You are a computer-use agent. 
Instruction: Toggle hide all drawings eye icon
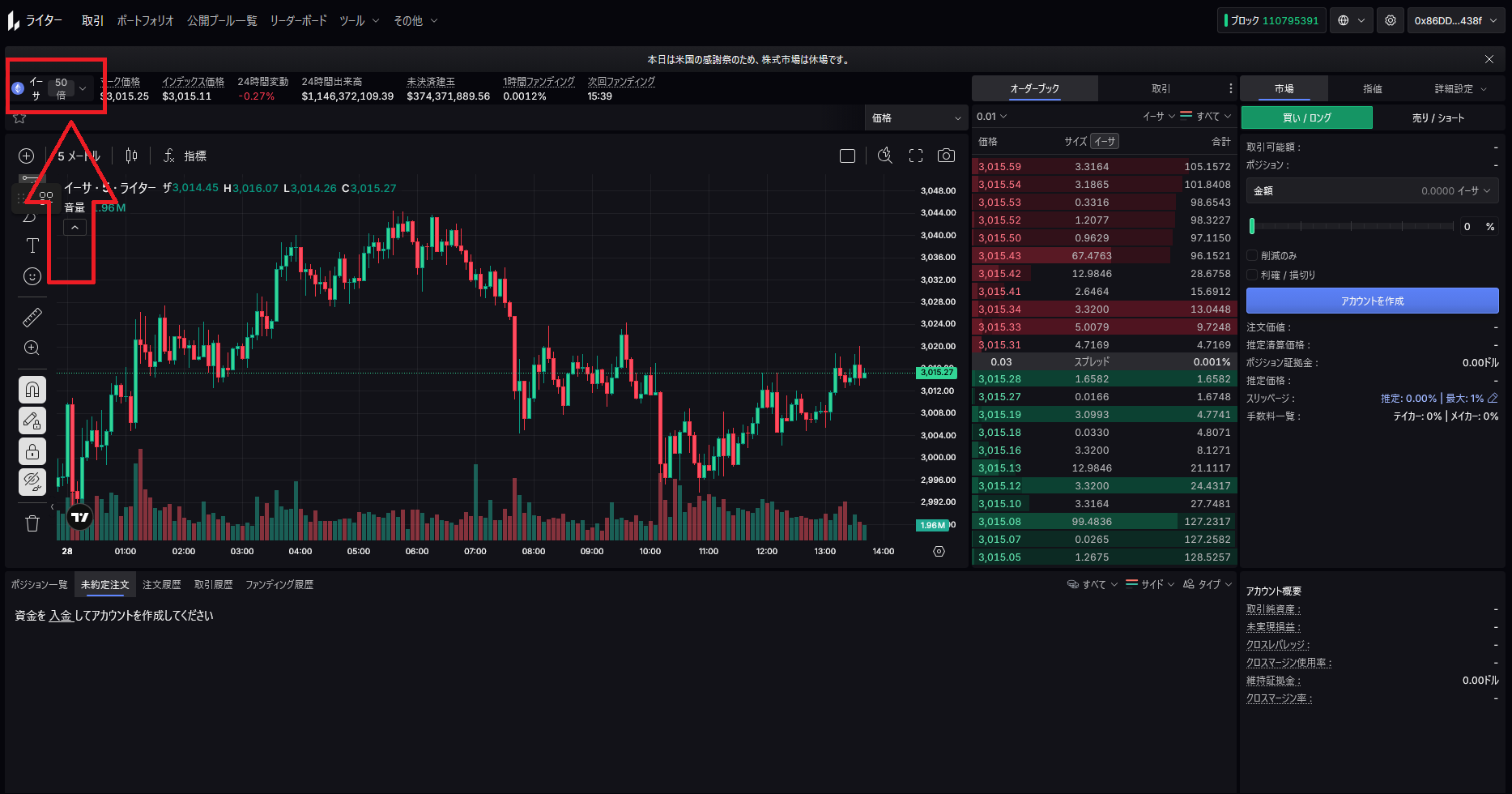click(32, 482)
